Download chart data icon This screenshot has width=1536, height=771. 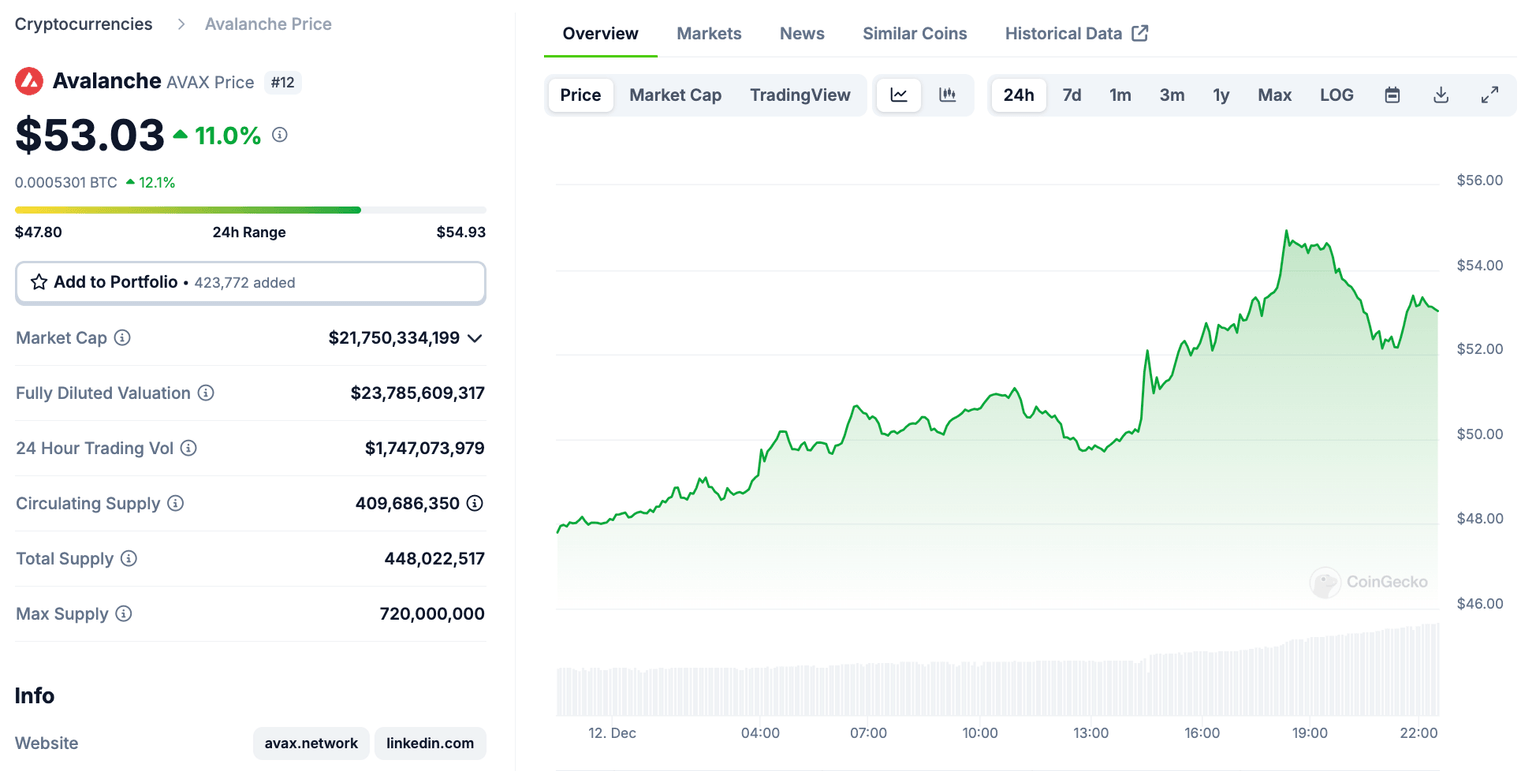click(1441, 95)
